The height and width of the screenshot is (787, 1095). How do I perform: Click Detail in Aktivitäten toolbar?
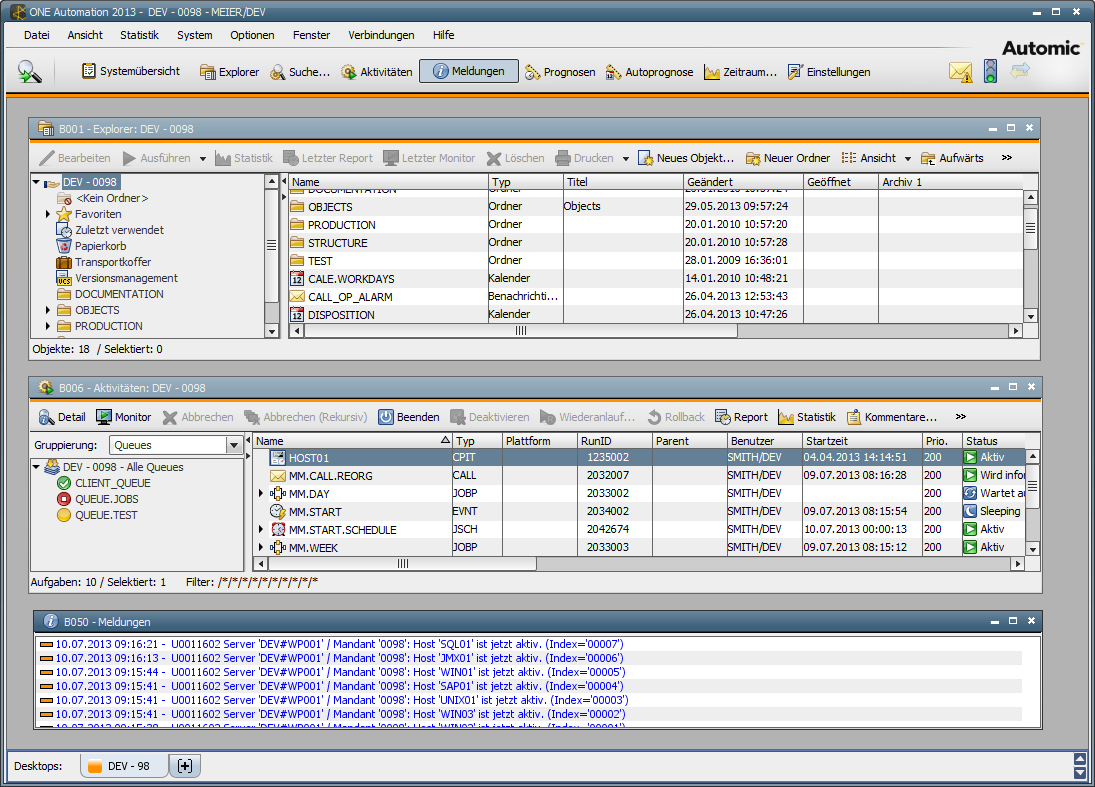(62, 417)
